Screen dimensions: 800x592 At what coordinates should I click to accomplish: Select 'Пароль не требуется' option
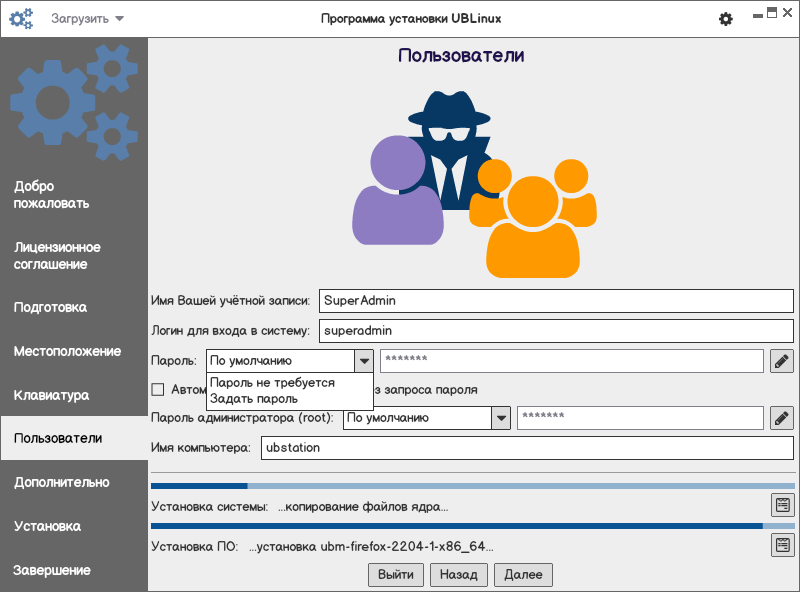pos(272,383)
